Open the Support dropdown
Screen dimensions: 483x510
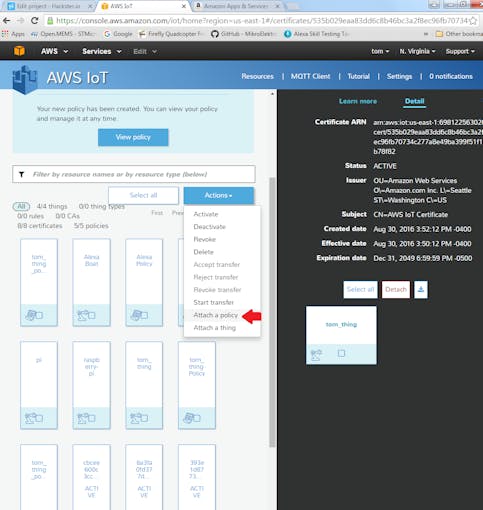[x=460, y=51]
